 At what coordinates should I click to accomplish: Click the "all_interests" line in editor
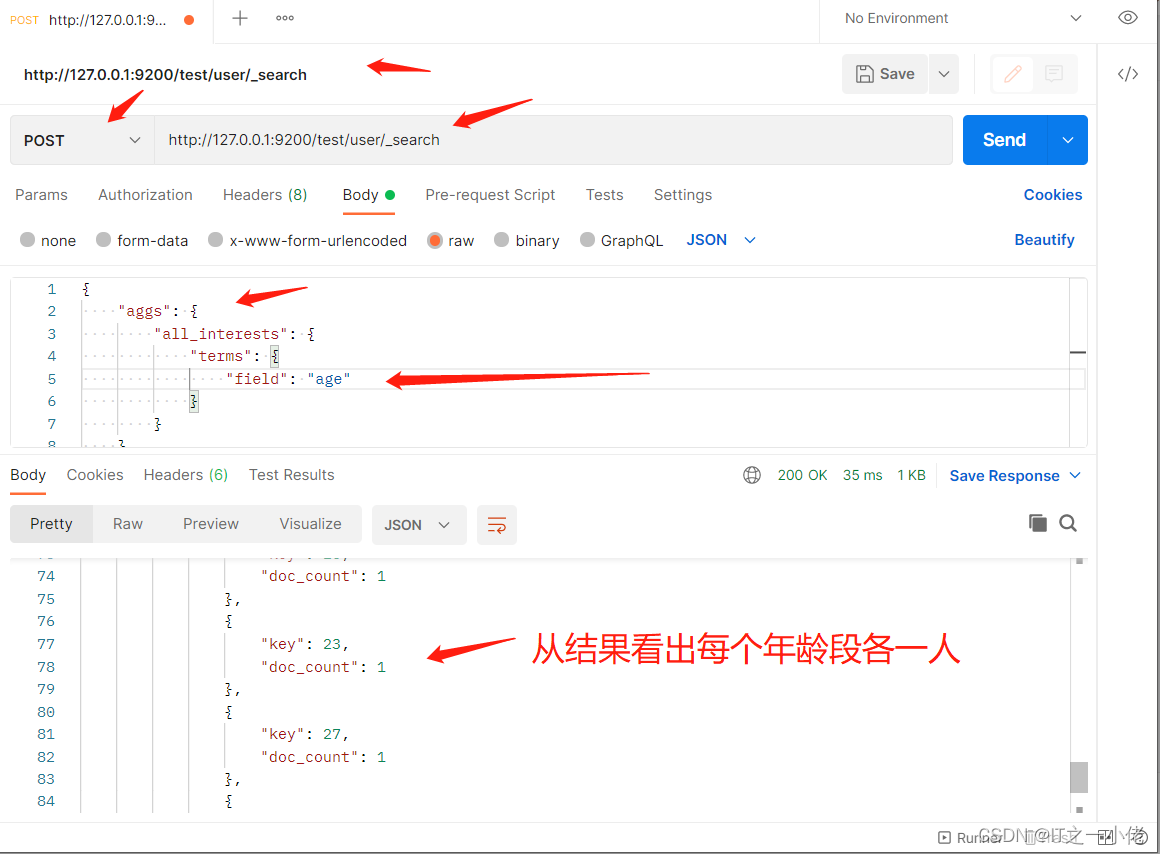coord(235,334)
